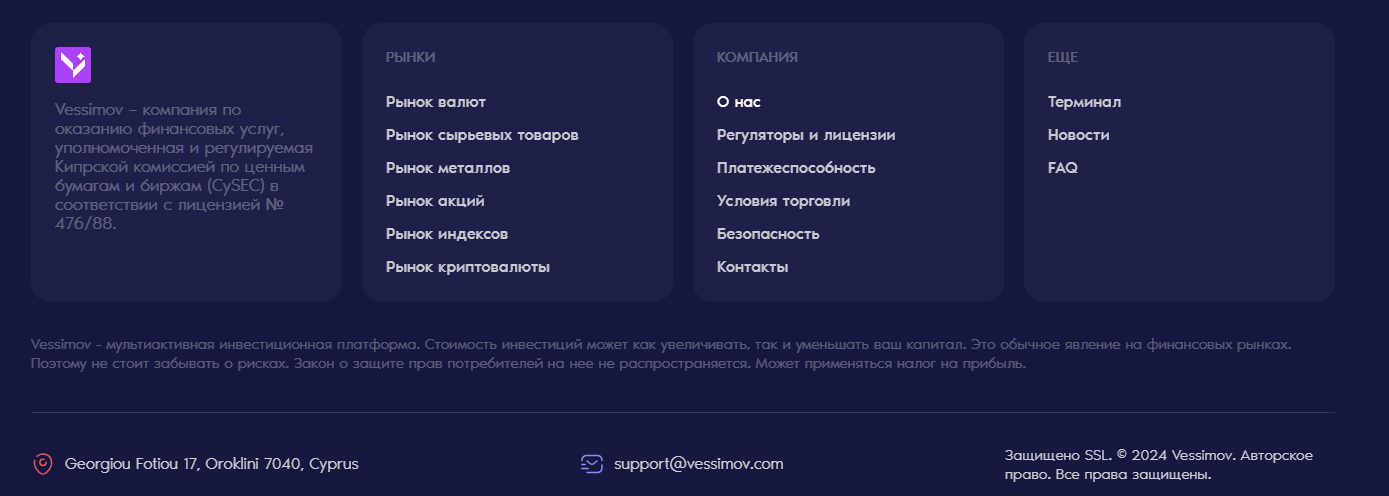Open Рынок металлов page
This screenshot has width=1389, height=496.
(x=448, y=168)
